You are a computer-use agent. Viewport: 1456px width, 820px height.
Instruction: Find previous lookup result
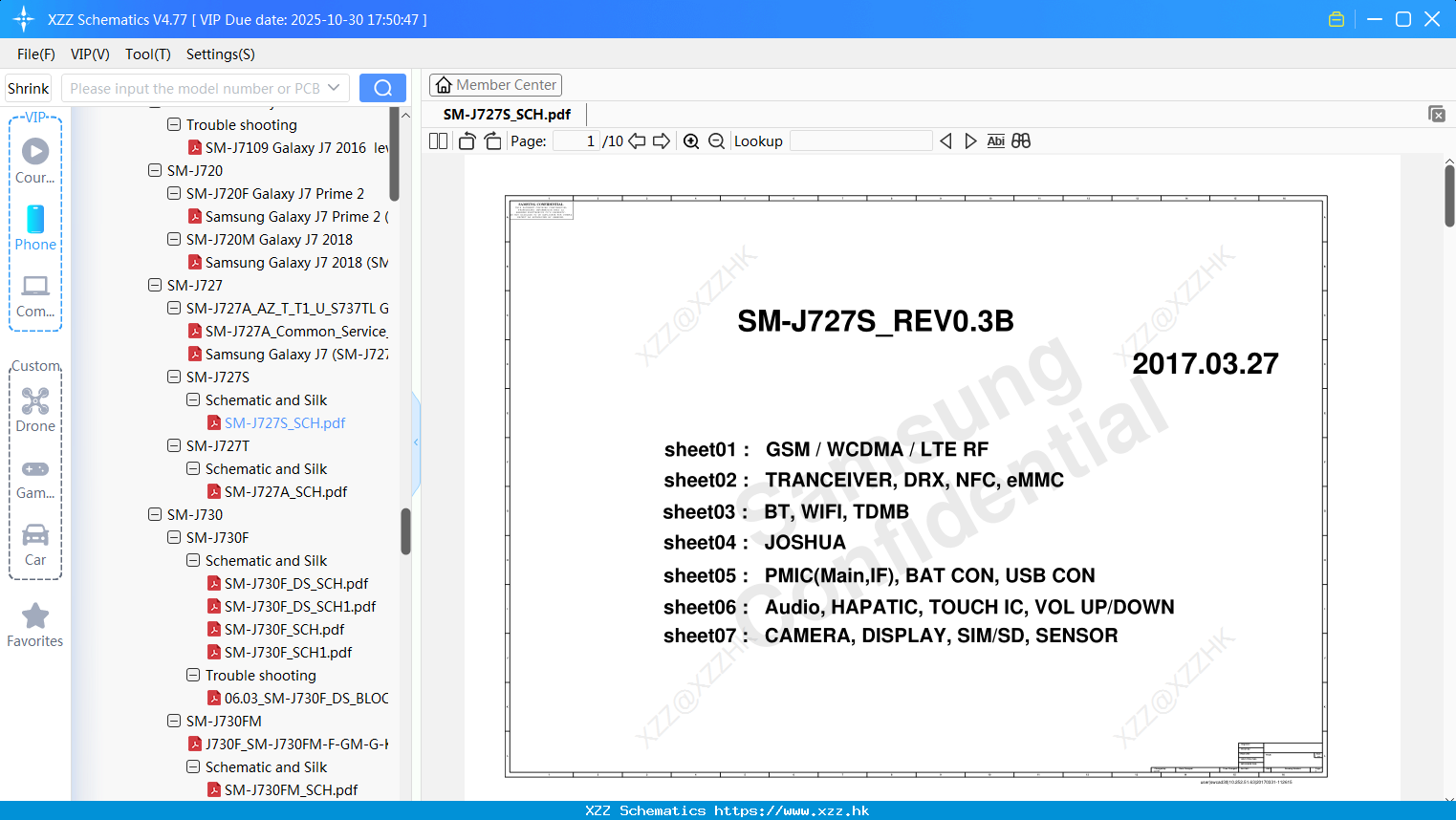(945, 140)
